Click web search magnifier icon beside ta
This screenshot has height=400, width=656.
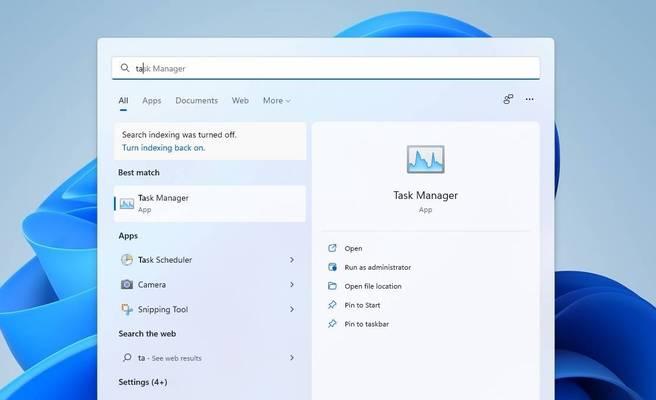[127, 357]
